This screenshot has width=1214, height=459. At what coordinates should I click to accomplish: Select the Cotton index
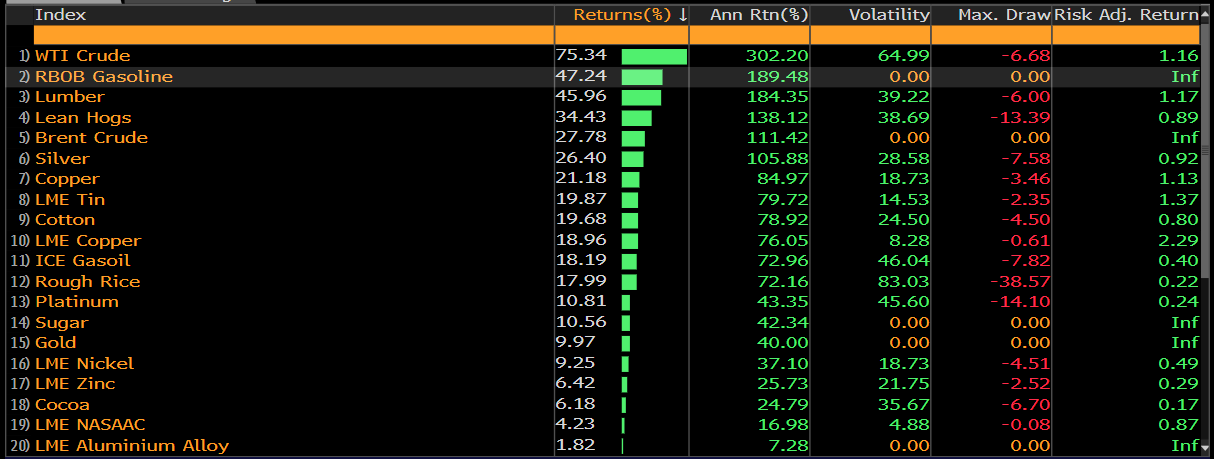click(65, 220)
